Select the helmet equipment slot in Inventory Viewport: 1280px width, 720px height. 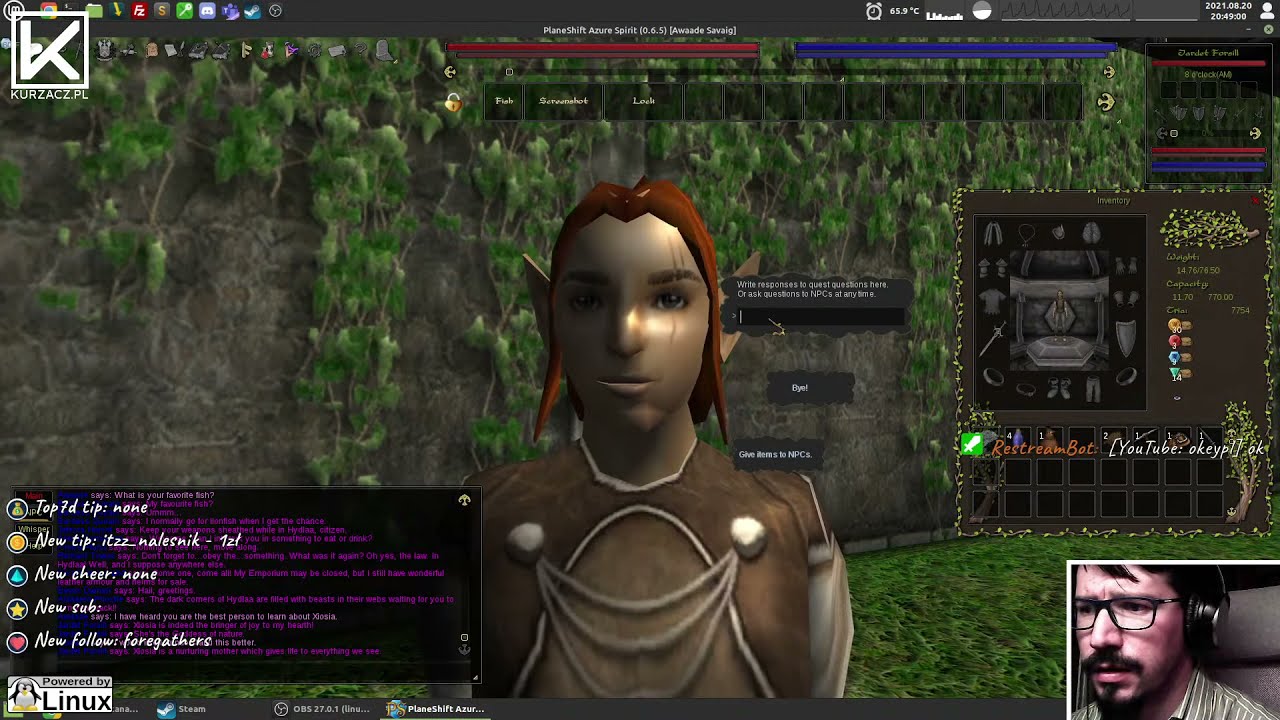[x=1059, y=231]
